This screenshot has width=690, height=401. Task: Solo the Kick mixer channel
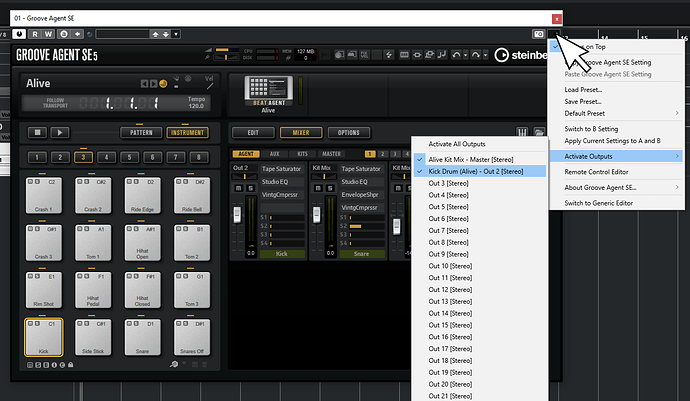pyautogui.click(x=250, y=188)
